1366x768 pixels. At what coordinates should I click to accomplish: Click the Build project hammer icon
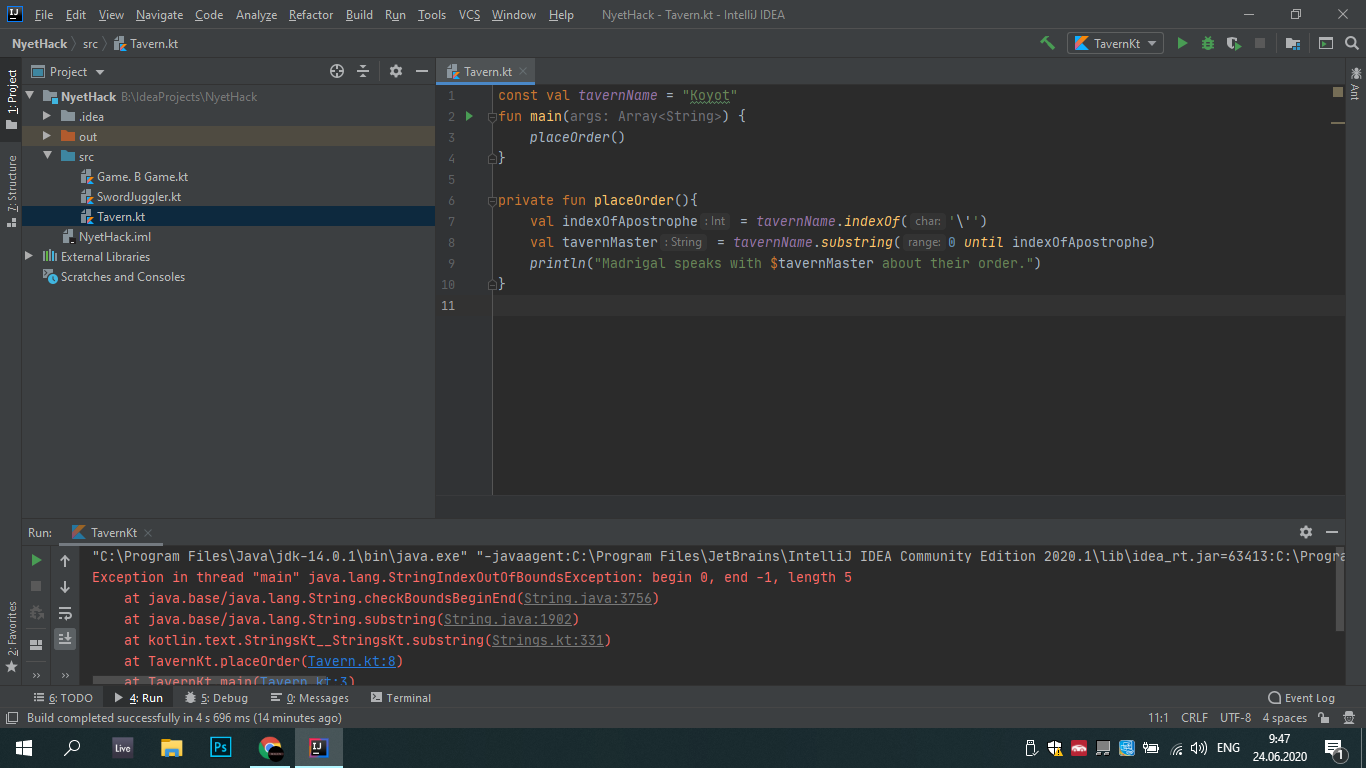(x=1047, y=43)
